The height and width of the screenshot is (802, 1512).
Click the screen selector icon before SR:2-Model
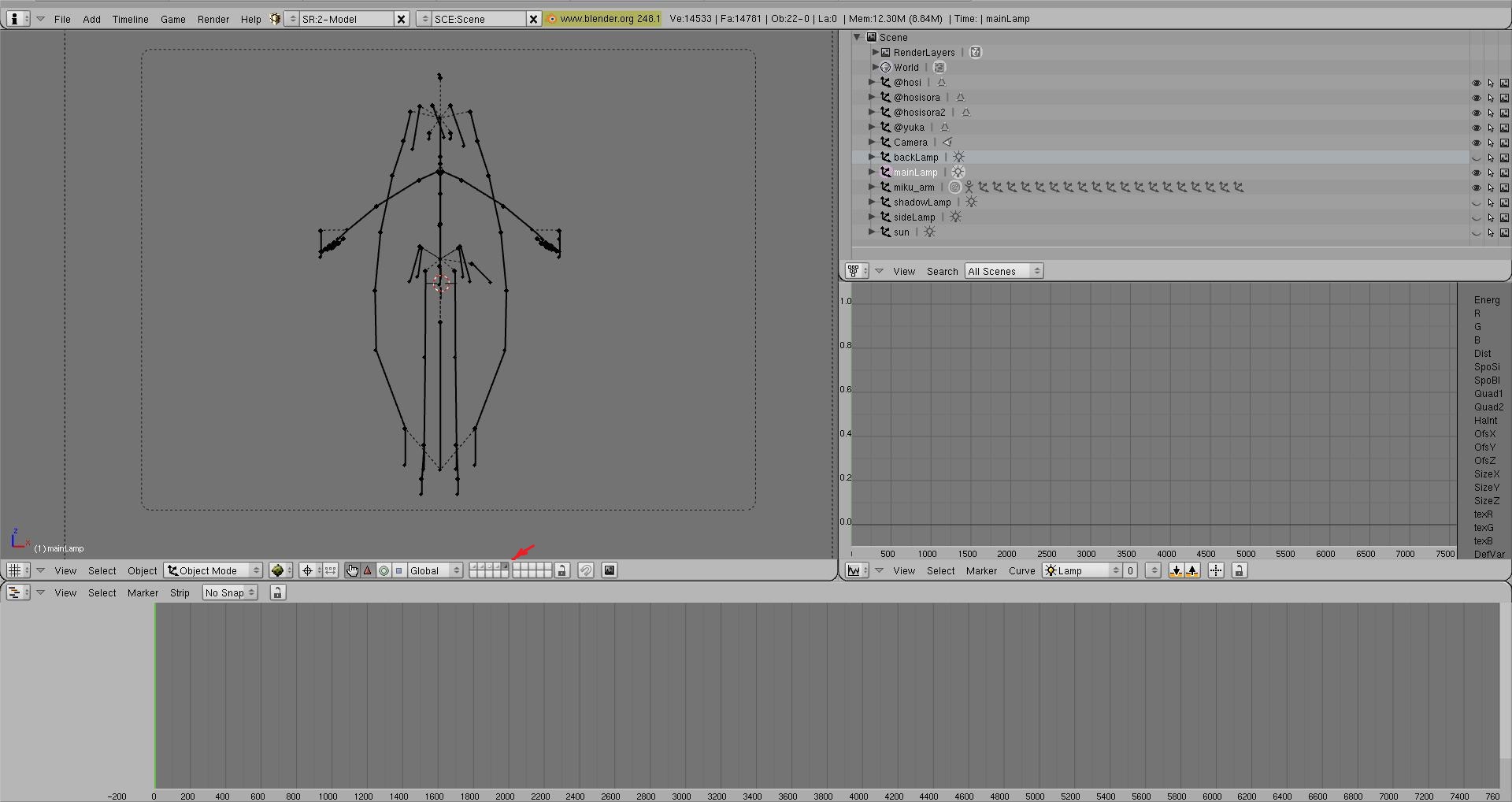(x=291, y=18)
